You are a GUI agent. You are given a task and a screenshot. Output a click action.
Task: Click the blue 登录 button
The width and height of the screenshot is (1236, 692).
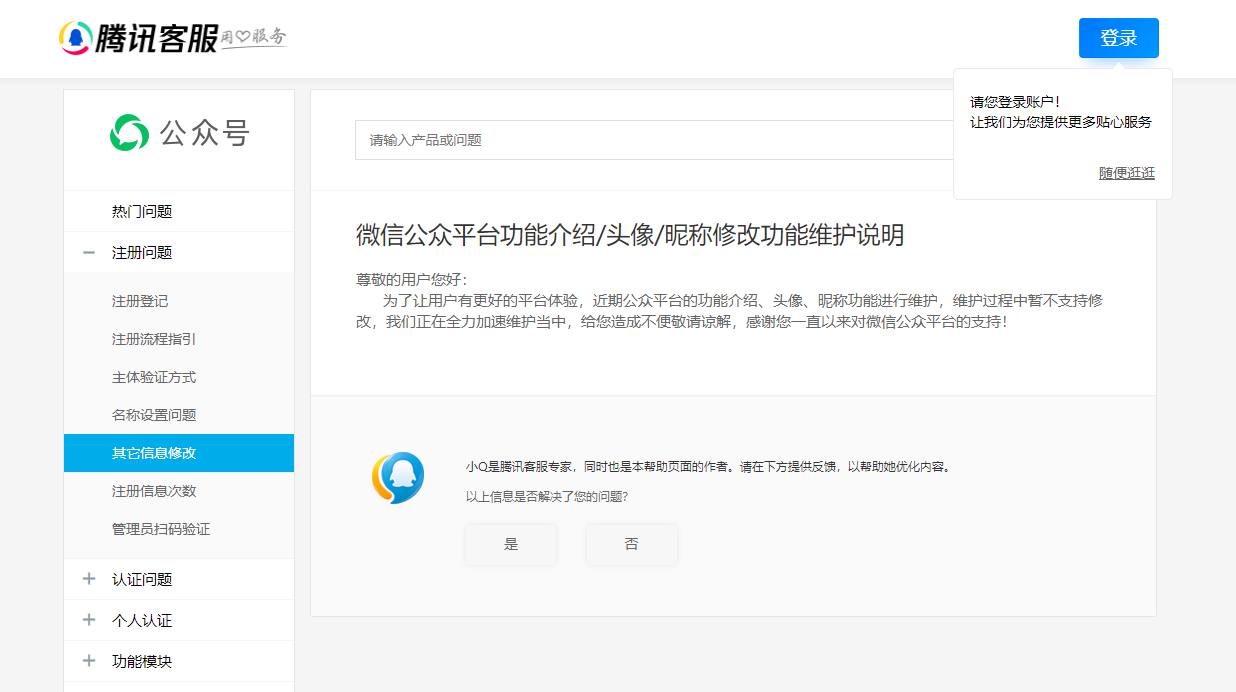[x=1119, y=38]
